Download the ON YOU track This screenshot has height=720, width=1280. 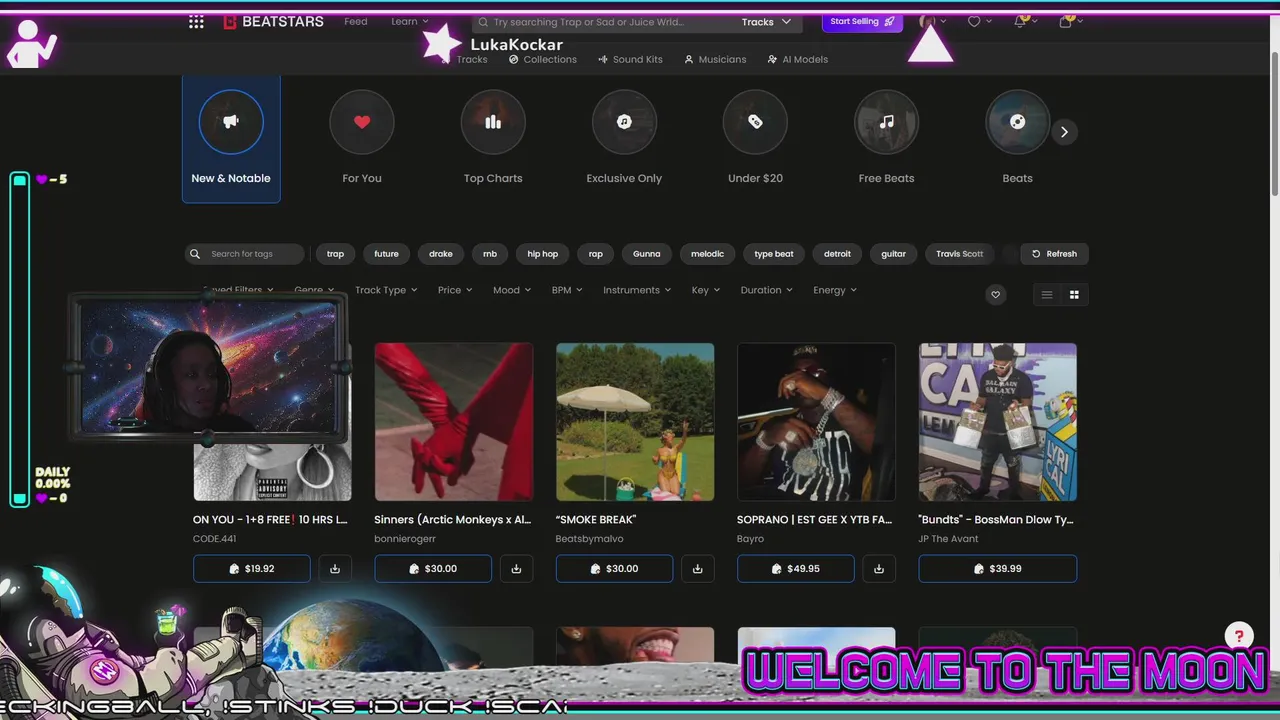point(335,569)
